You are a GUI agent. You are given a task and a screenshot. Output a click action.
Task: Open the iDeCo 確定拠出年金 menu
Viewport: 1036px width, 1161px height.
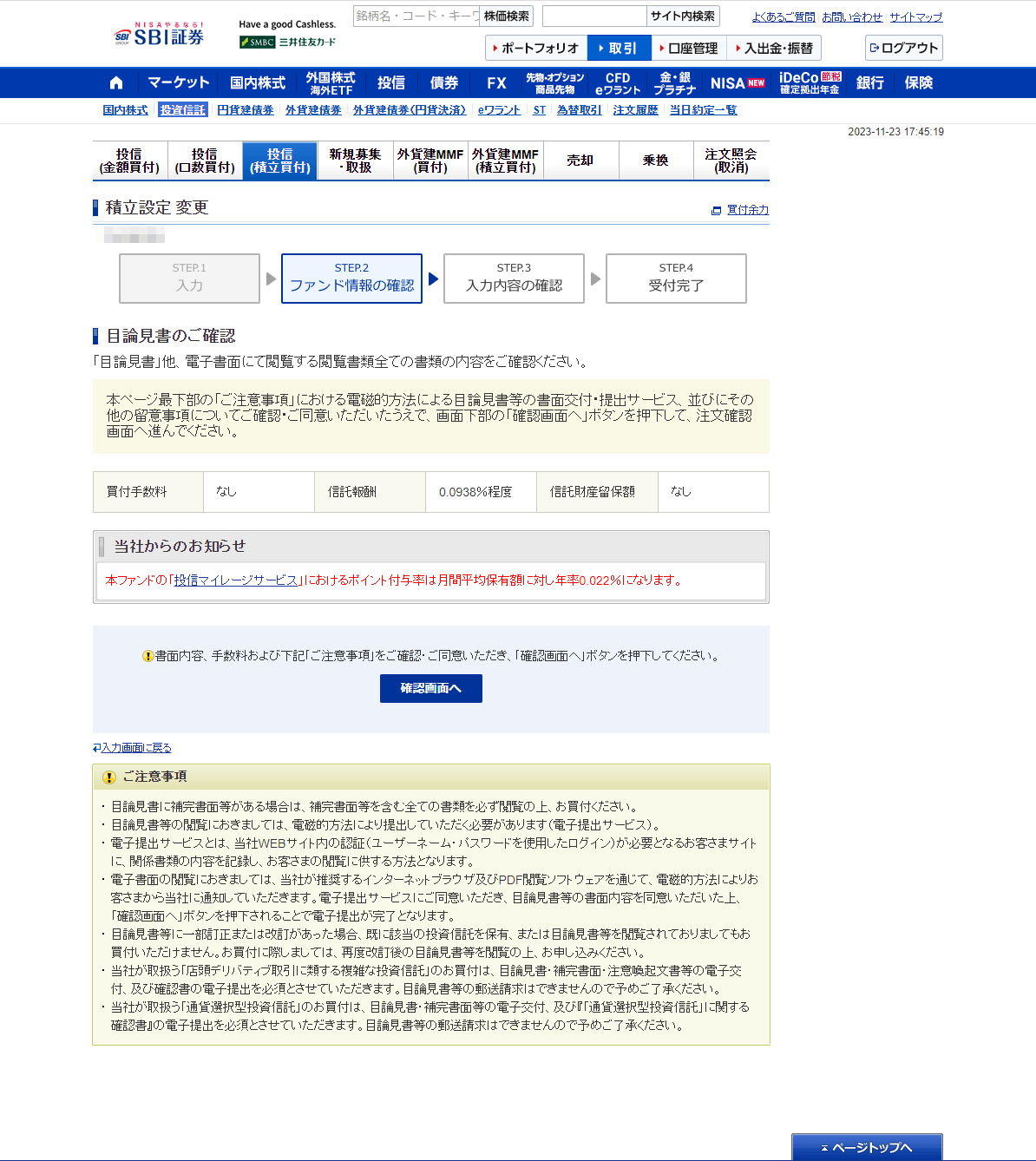[809, 83]
